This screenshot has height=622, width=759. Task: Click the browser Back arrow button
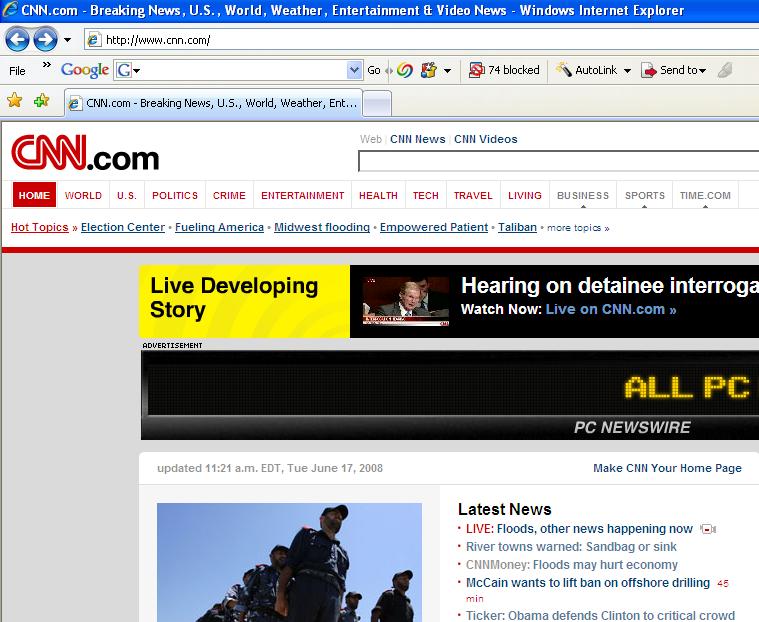coord(18,40)
